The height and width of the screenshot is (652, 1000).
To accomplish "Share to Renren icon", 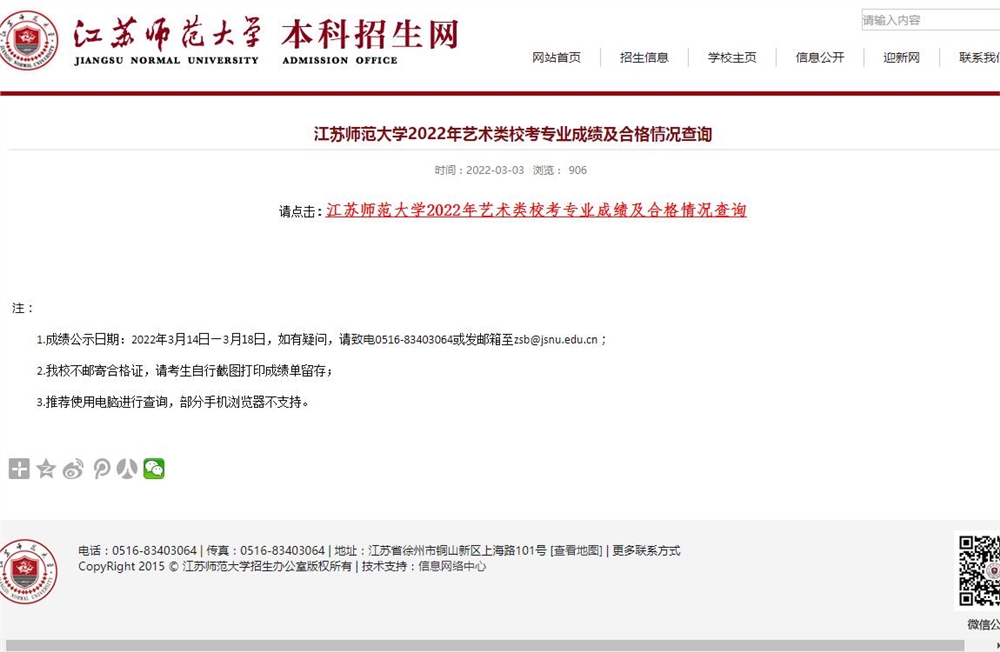I will tap(128, 469).
